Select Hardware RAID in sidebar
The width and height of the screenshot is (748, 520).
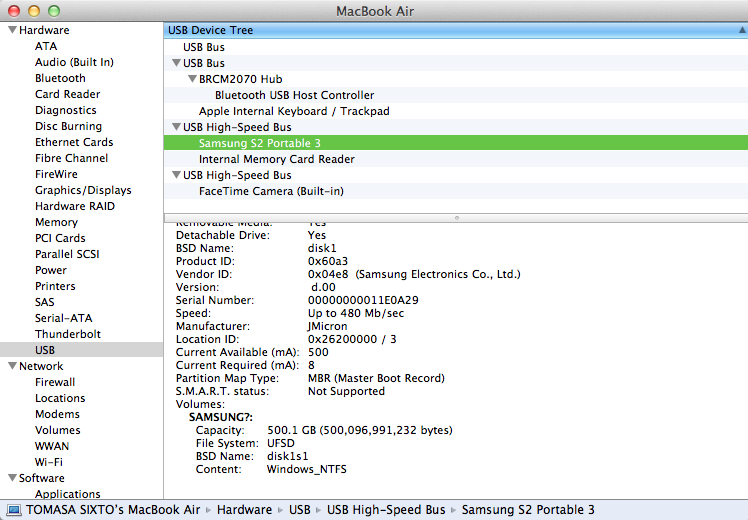[75, 206]
